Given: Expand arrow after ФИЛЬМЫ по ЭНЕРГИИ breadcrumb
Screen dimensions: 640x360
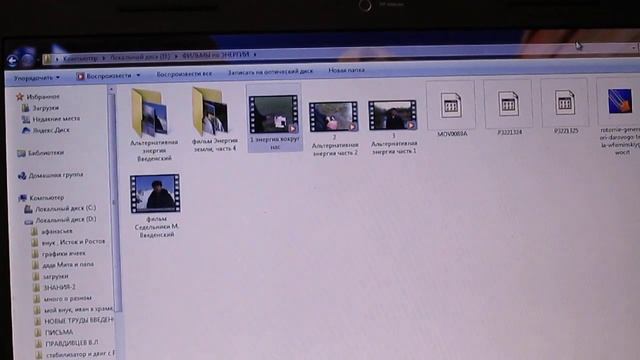Looking at the screenshot, I should (x=255, y=54).
